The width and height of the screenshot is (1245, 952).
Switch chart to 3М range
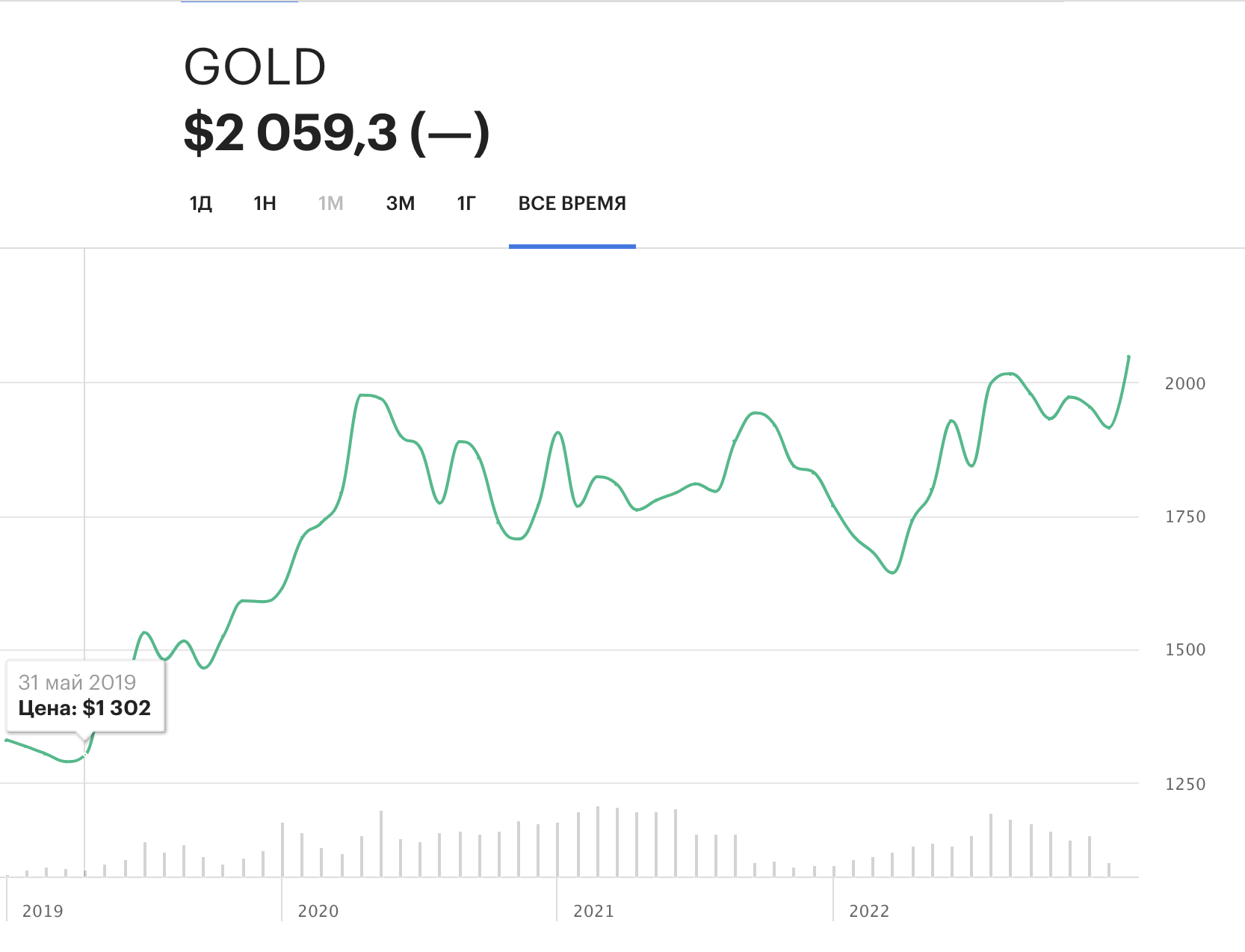click(x=401, y=203)
